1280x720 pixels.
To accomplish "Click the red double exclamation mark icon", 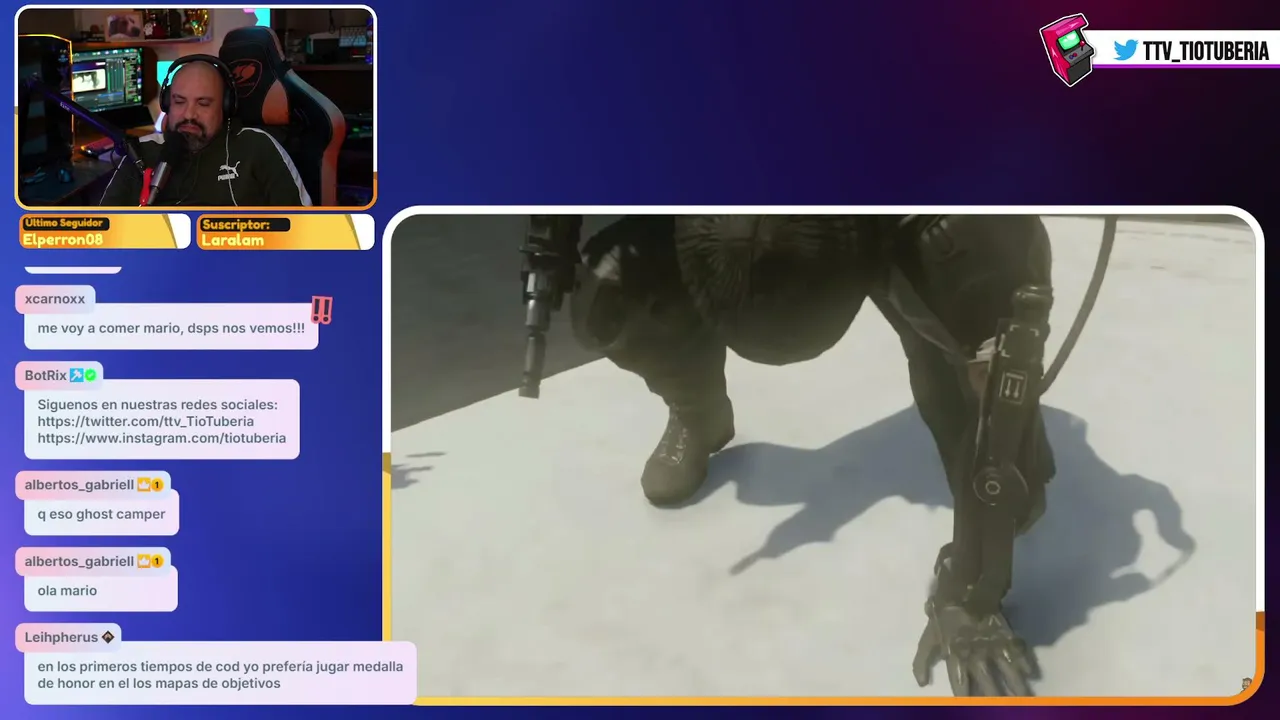I will [x=321, y=310].
